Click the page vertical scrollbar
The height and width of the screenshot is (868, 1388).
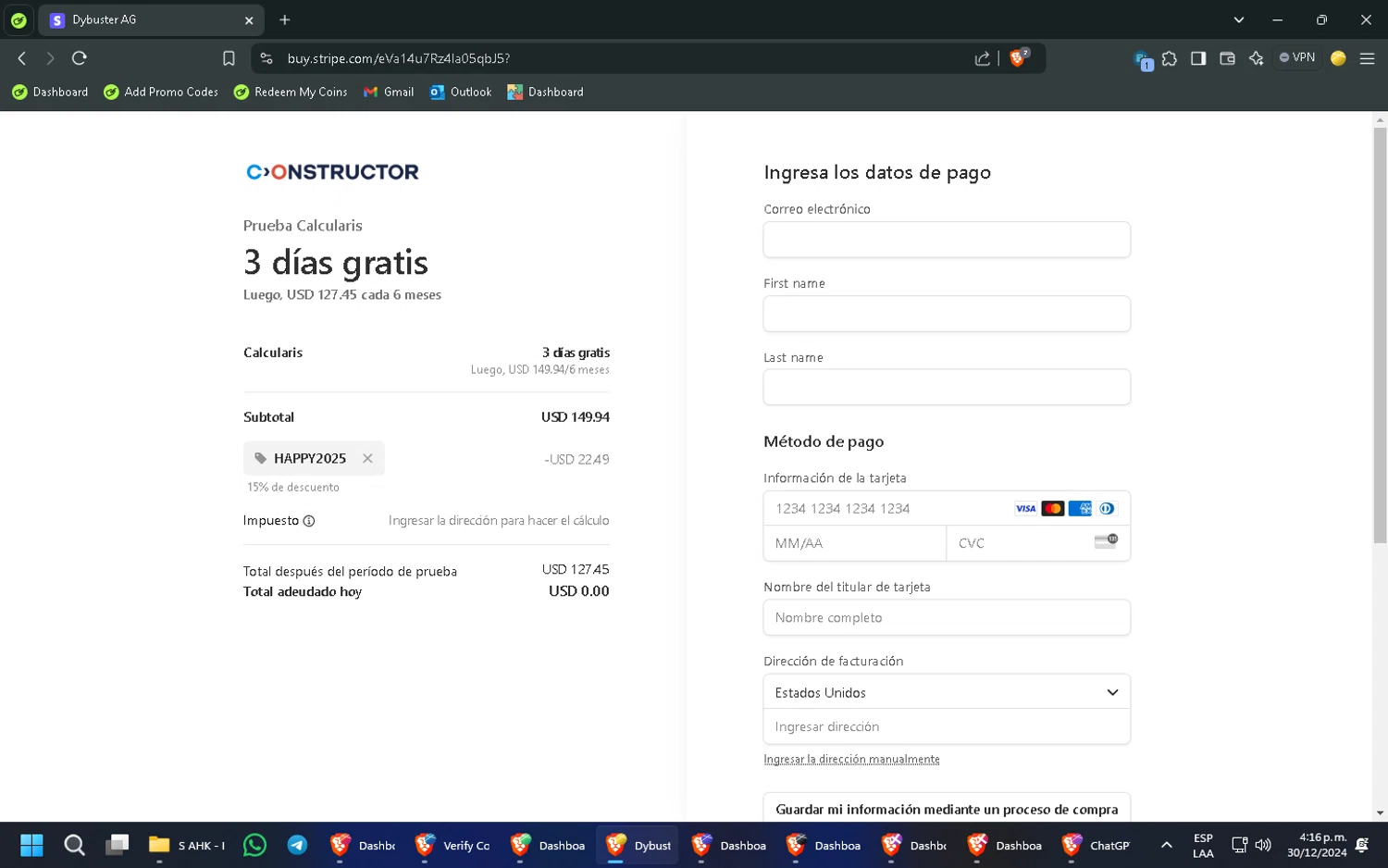click(1380, 335)
